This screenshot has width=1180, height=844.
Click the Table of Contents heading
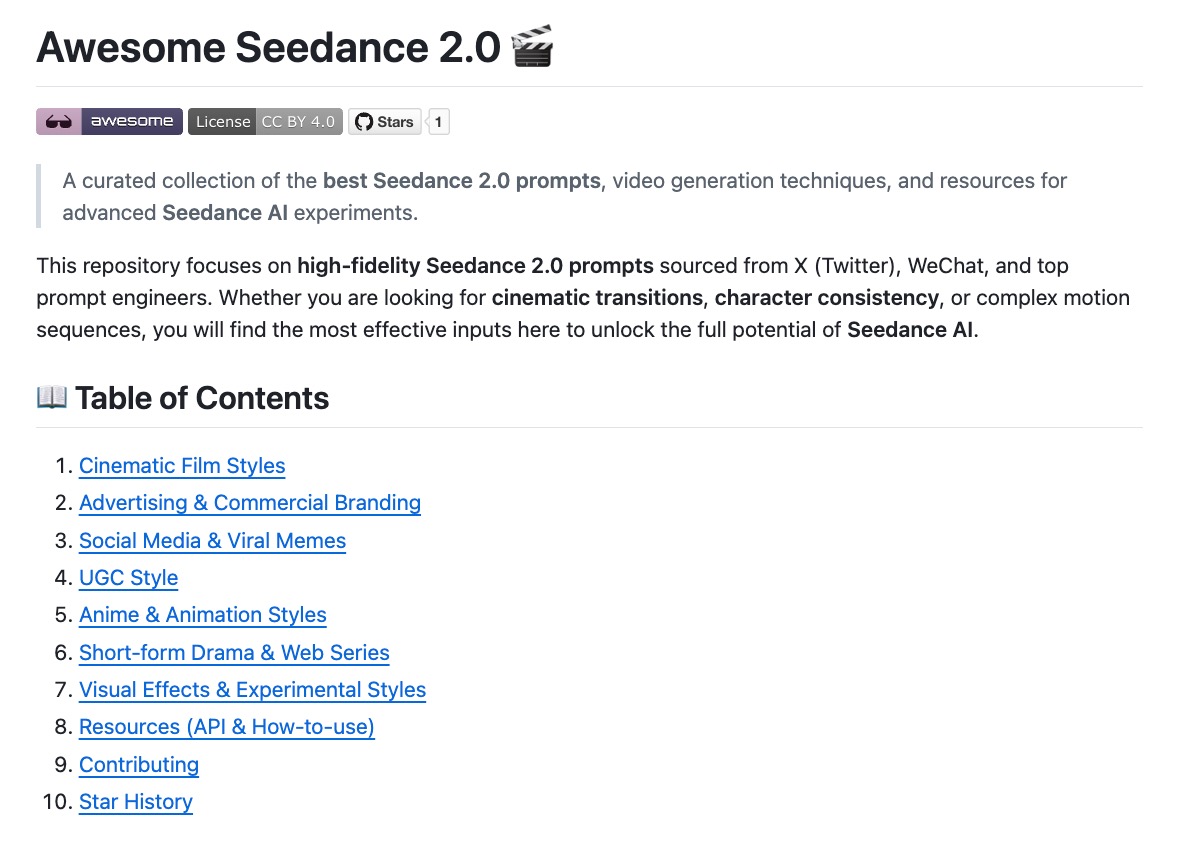coord(202,398)
